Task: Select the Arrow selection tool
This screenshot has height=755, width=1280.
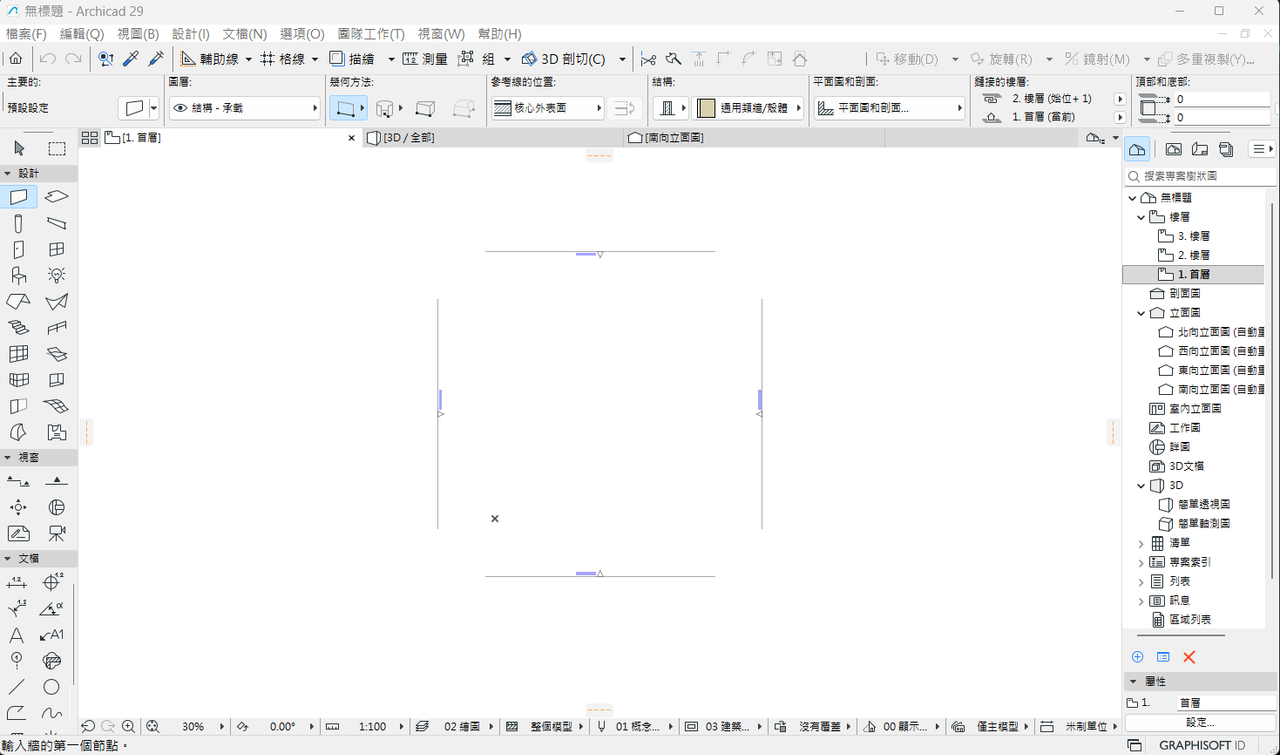Action: click(19, 149)
